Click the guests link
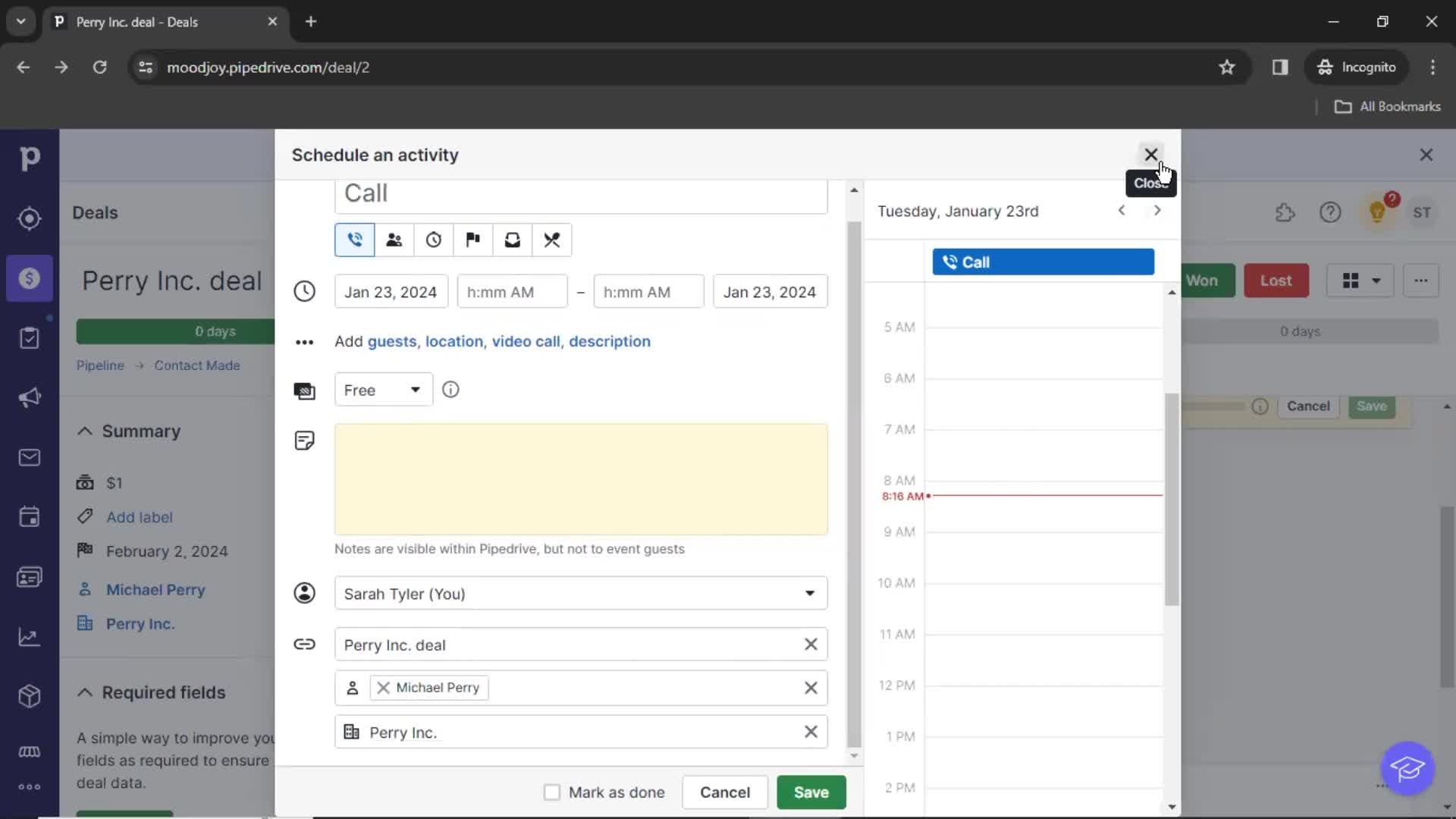The image size is (1456, 819). tap(392, 342)
